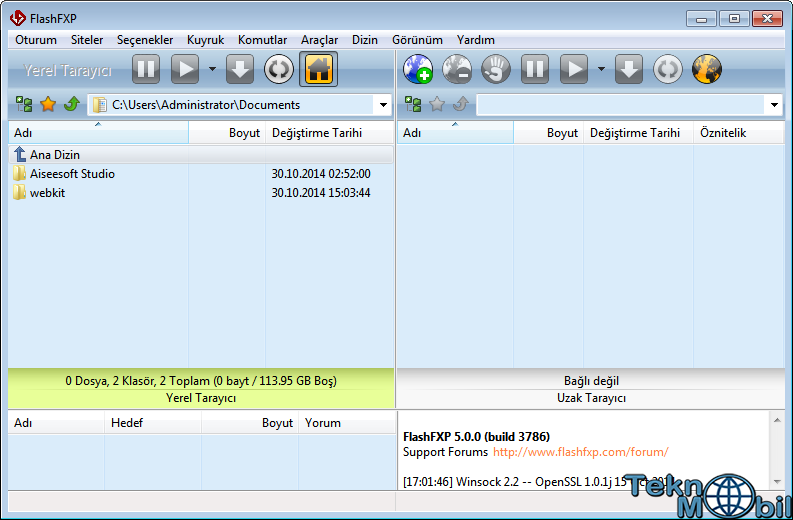Pause the remote pane transfer
This screenshot has width=793, height=520.
535,69
